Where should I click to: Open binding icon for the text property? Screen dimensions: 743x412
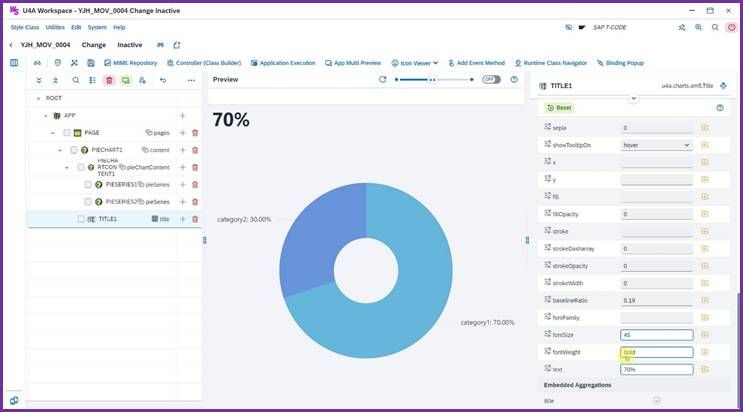tap(705, 369)
